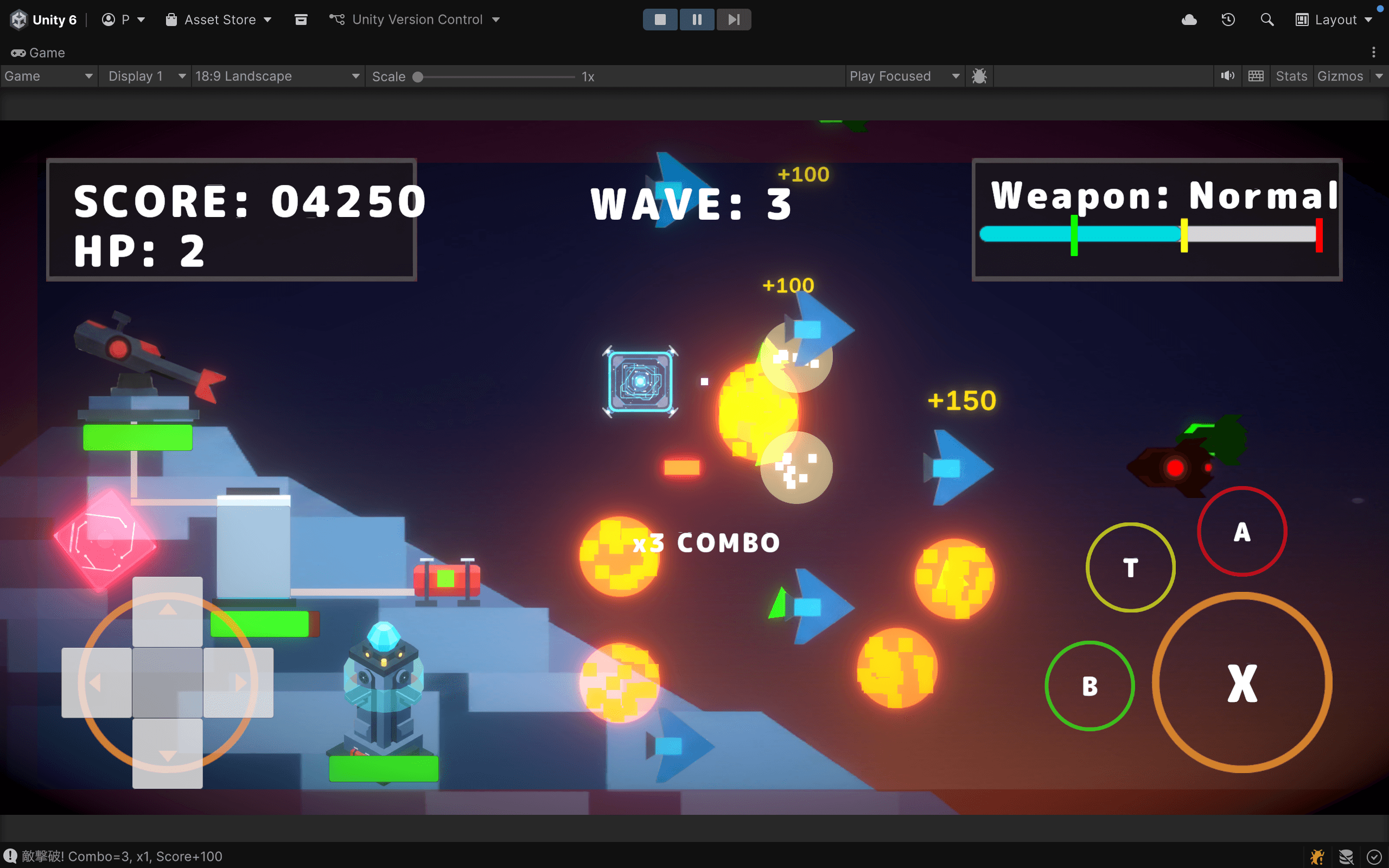Click the +150 score popup
Image resolution: width=1389 pixels, height=868 pixels.
tap(962, 401)
